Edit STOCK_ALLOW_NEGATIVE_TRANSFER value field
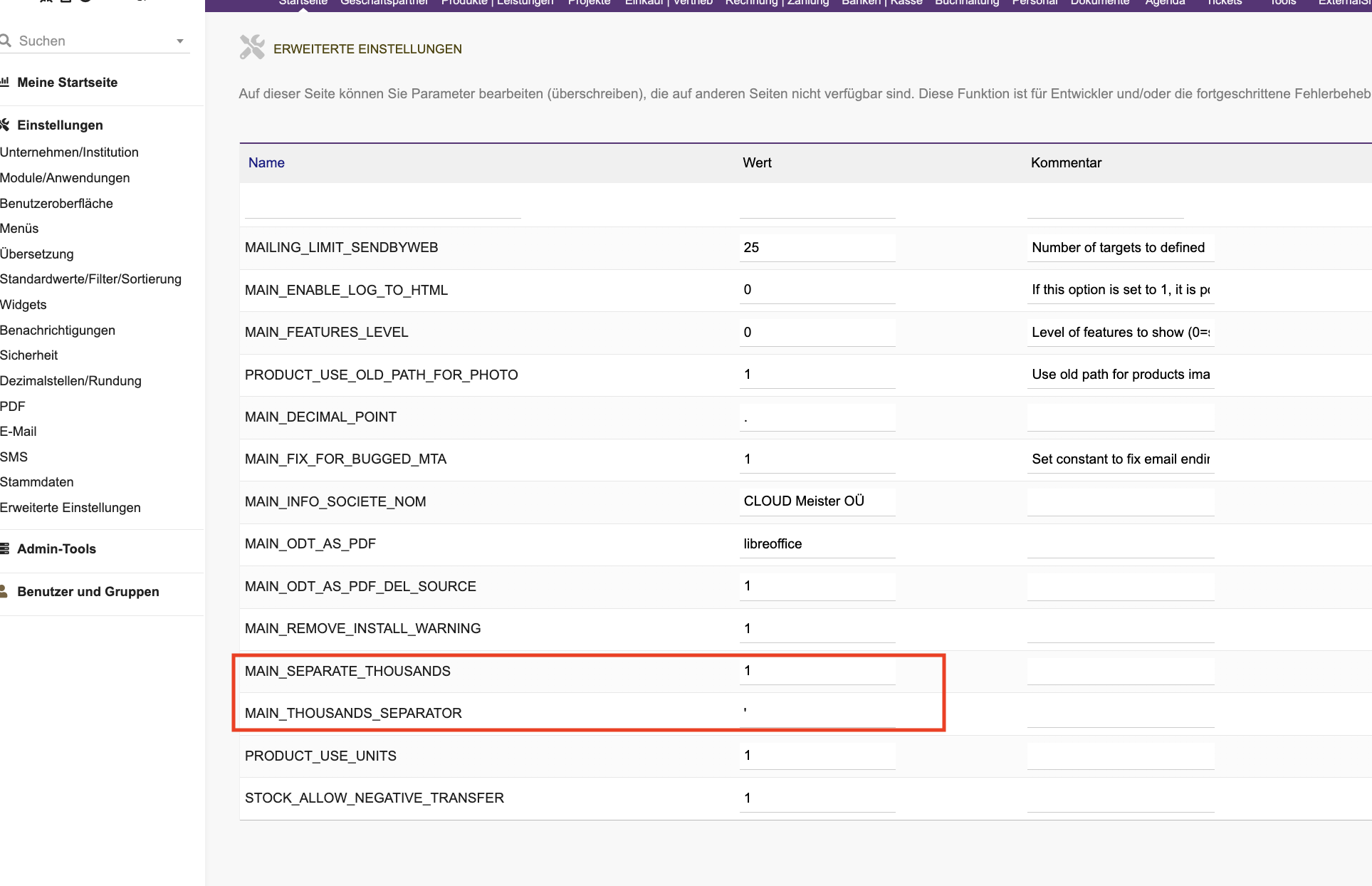 click(x=817, y=798)
